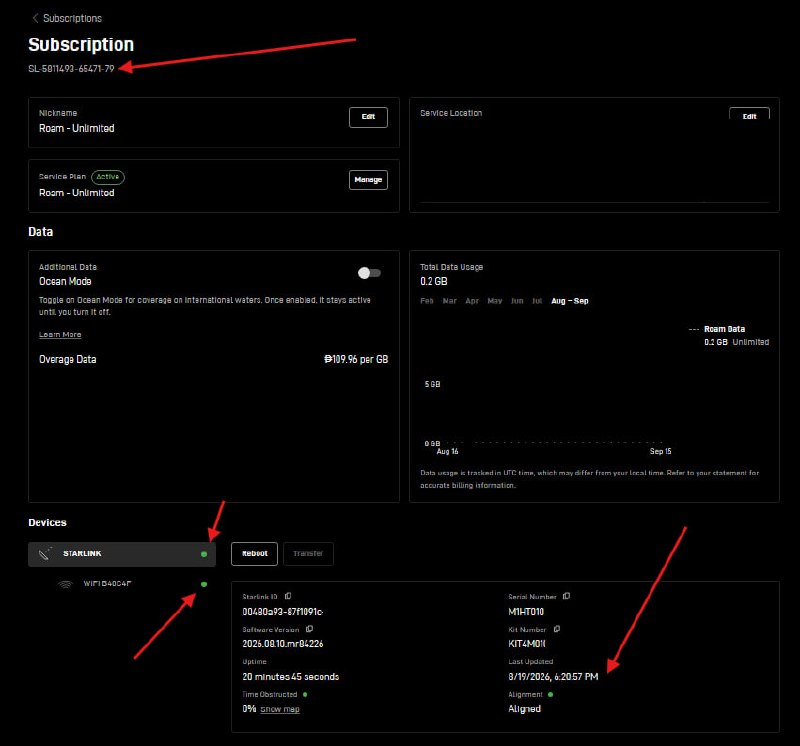Image resolution: width=800 pixels, height=746 pixels.
Task: Click the Overage Data label
Action: point(68,359)
